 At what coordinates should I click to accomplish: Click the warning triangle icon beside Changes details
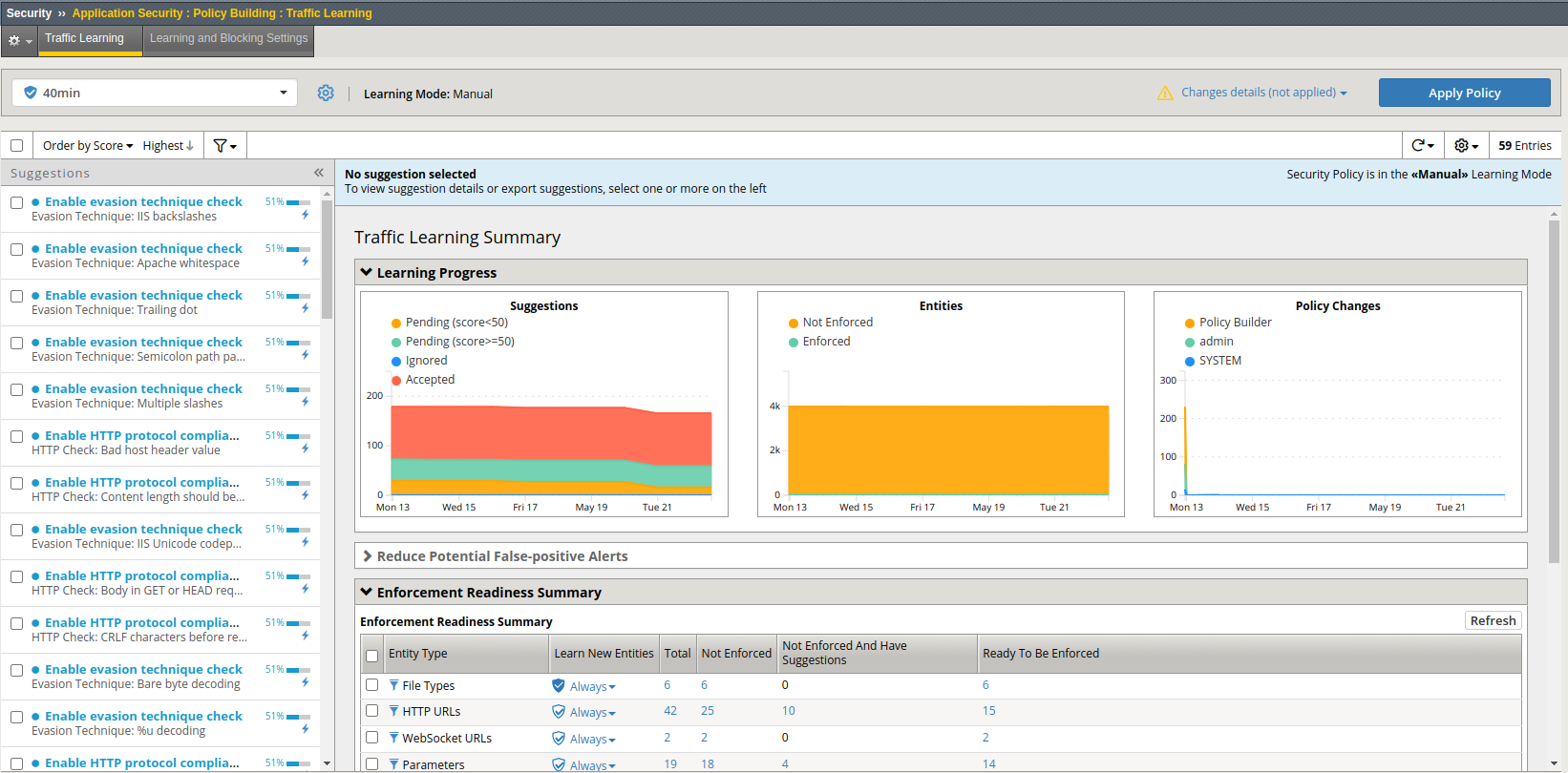(1165, 94)
